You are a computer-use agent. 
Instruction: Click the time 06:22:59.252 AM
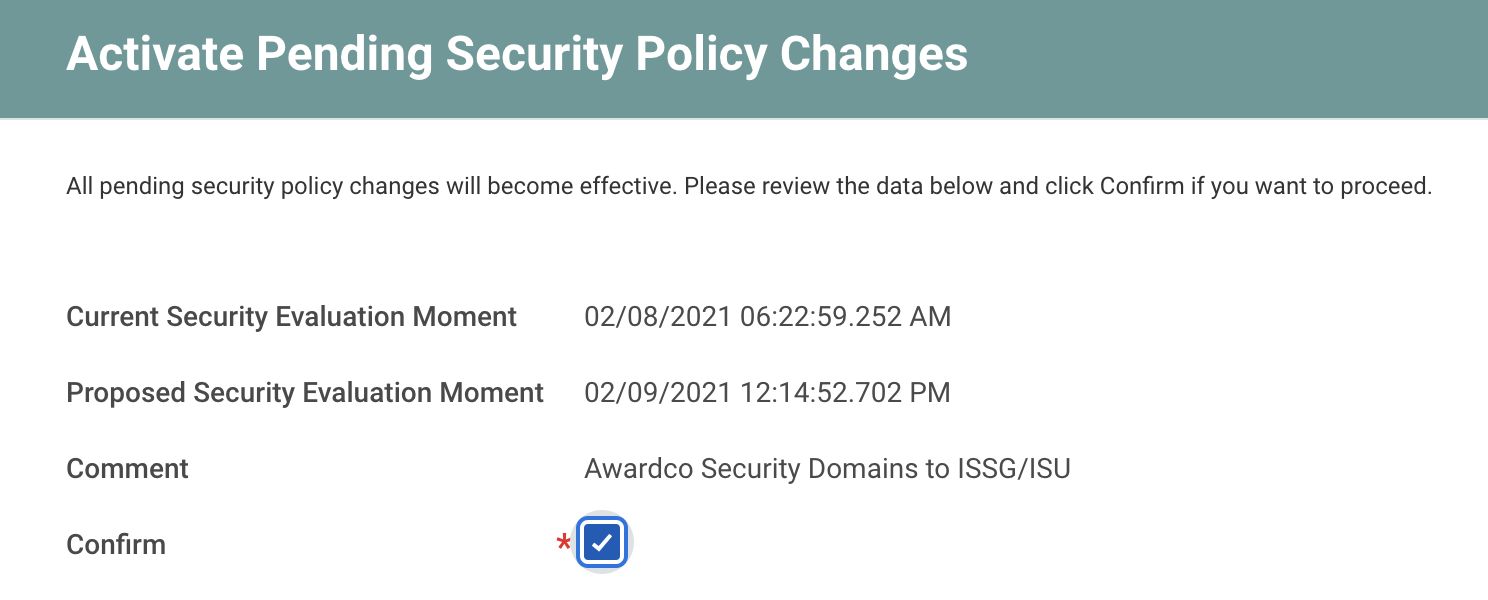click(845, 317)
